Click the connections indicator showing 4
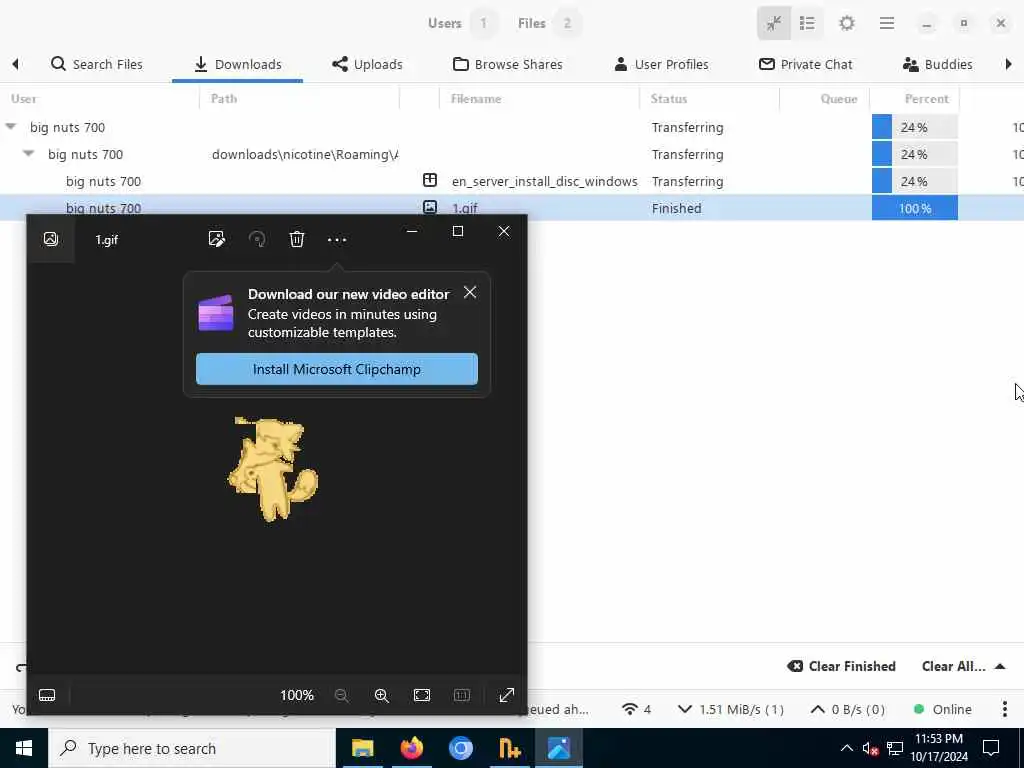The image size is (1024, 768). [x=637, y=709]
